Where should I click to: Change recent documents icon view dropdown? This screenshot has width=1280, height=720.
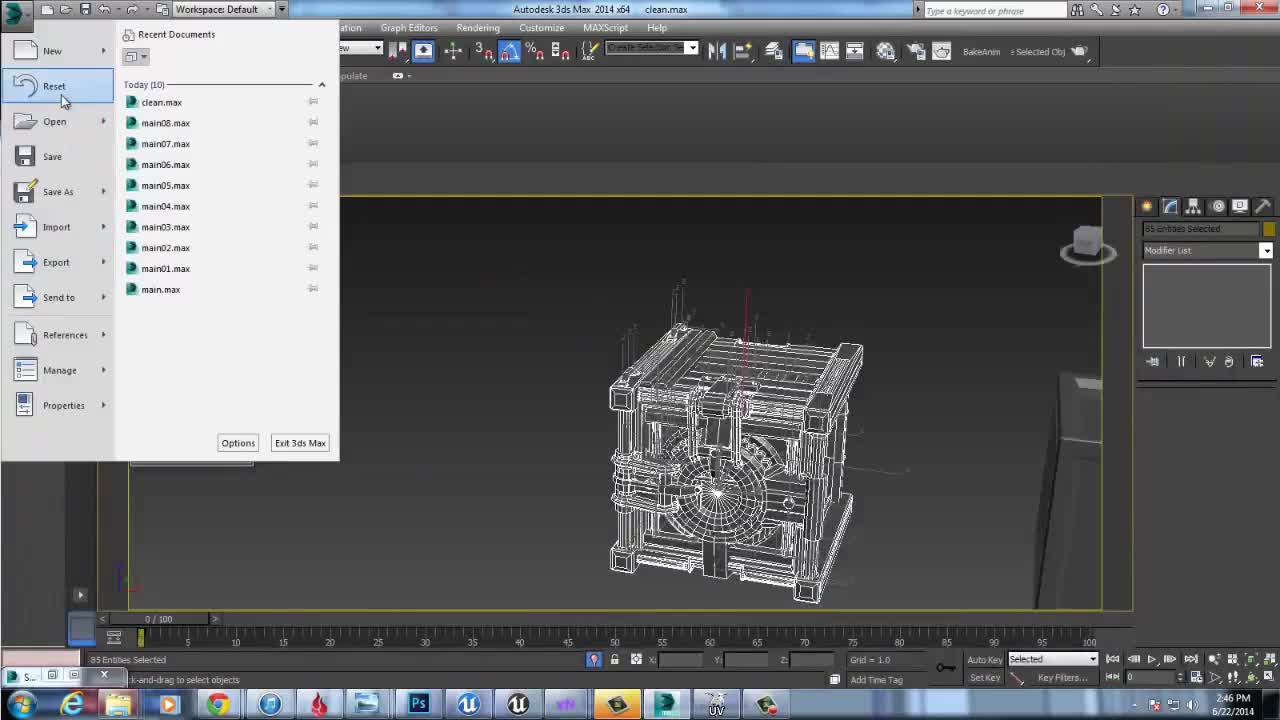click(136, 57)
